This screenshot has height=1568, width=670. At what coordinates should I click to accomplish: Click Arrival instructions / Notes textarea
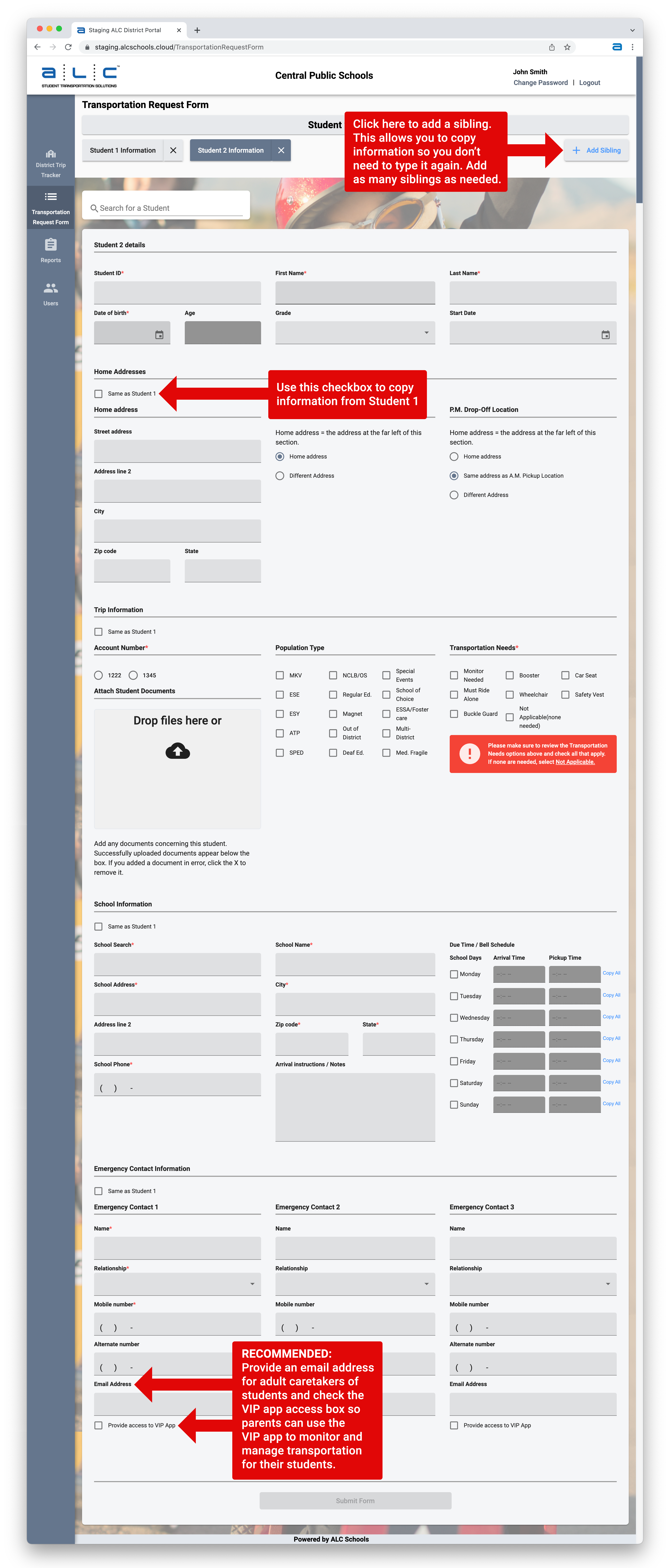355,1107
